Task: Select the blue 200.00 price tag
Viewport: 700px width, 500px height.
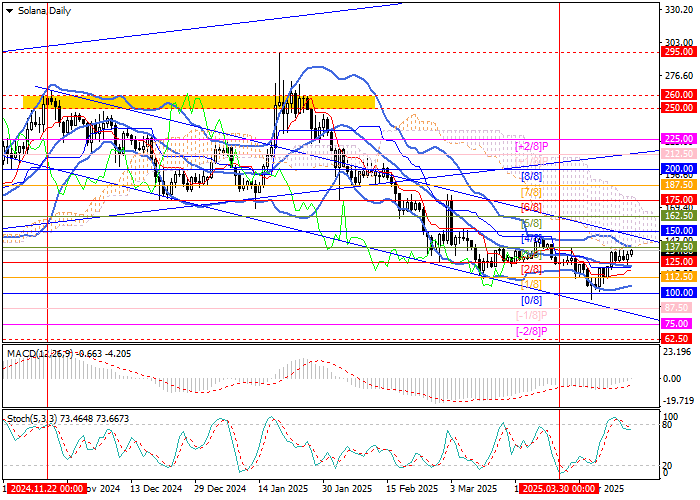Action: [x=678, y=169]
